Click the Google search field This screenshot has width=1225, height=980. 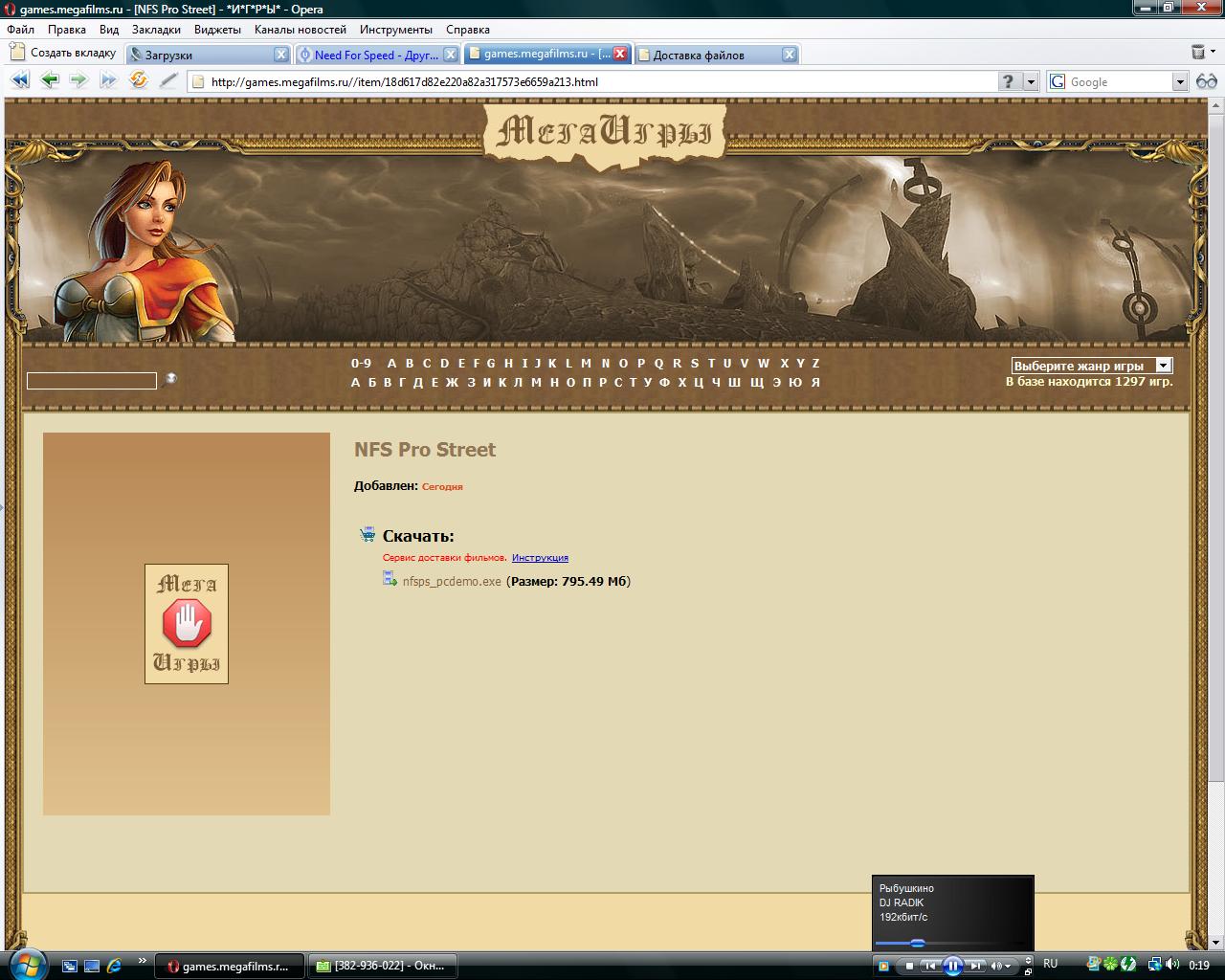coord(1119,81)
